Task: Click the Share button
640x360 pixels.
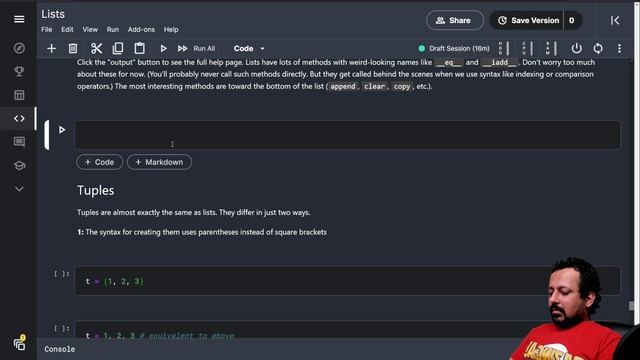Action: point(455,20)
